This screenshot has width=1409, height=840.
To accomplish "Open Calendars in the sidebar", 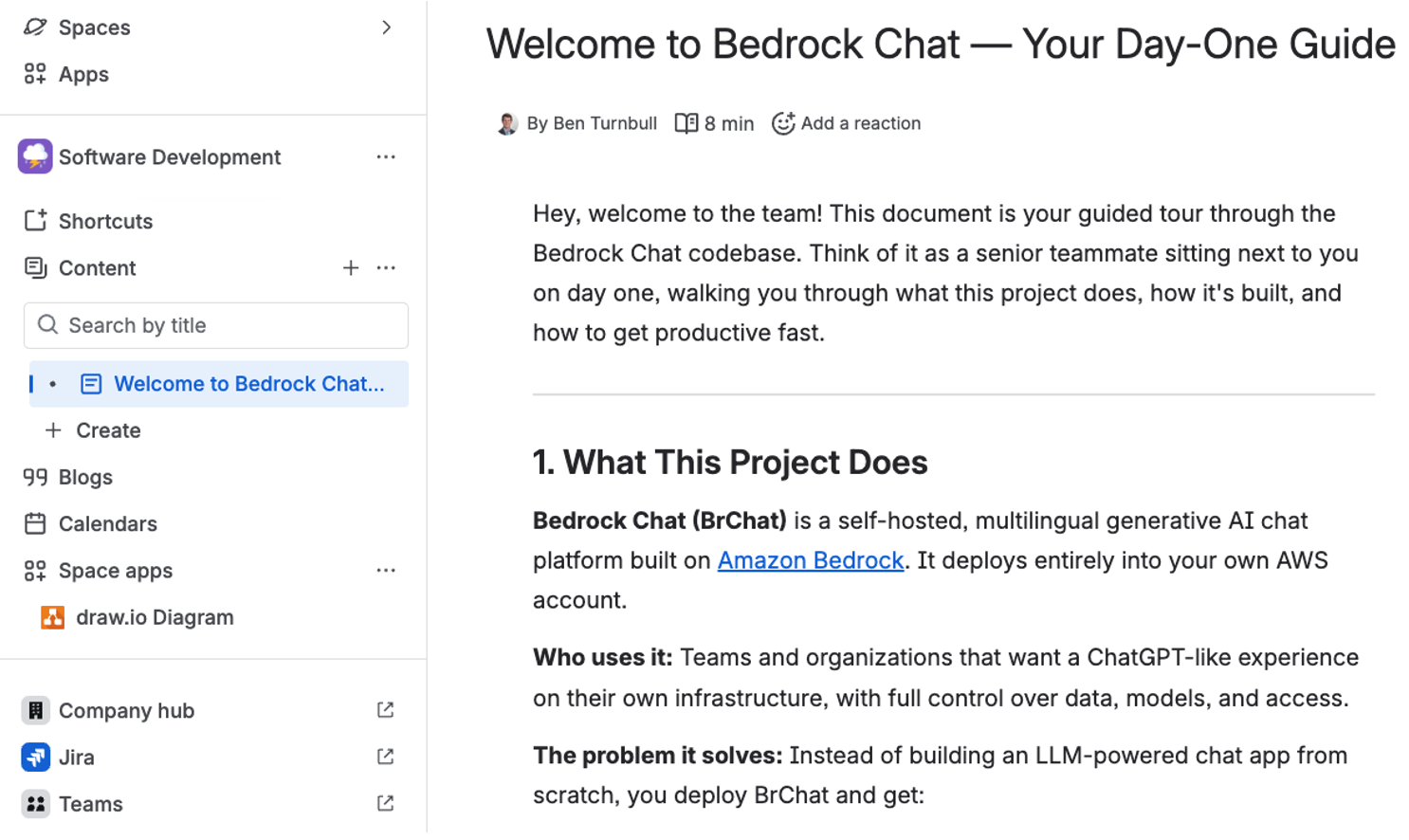I will 107,523.
